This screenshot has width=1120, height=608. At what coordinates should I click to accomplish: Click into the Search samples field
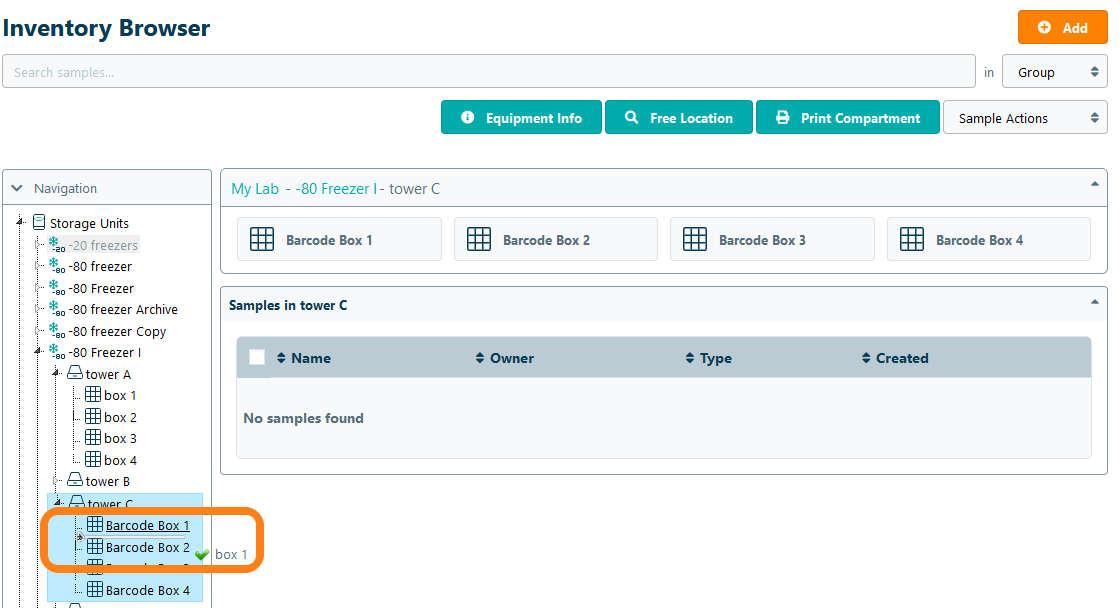[x=488, y=72]
